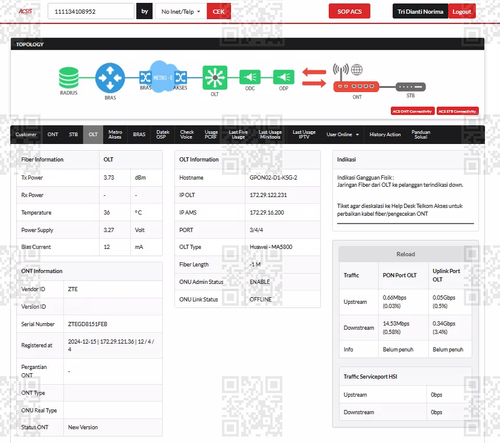The width and height of the screenshot is (500, 443).
Task: Select the IP AMS value 172.29.16.200
Action: [x=267, y=212]
